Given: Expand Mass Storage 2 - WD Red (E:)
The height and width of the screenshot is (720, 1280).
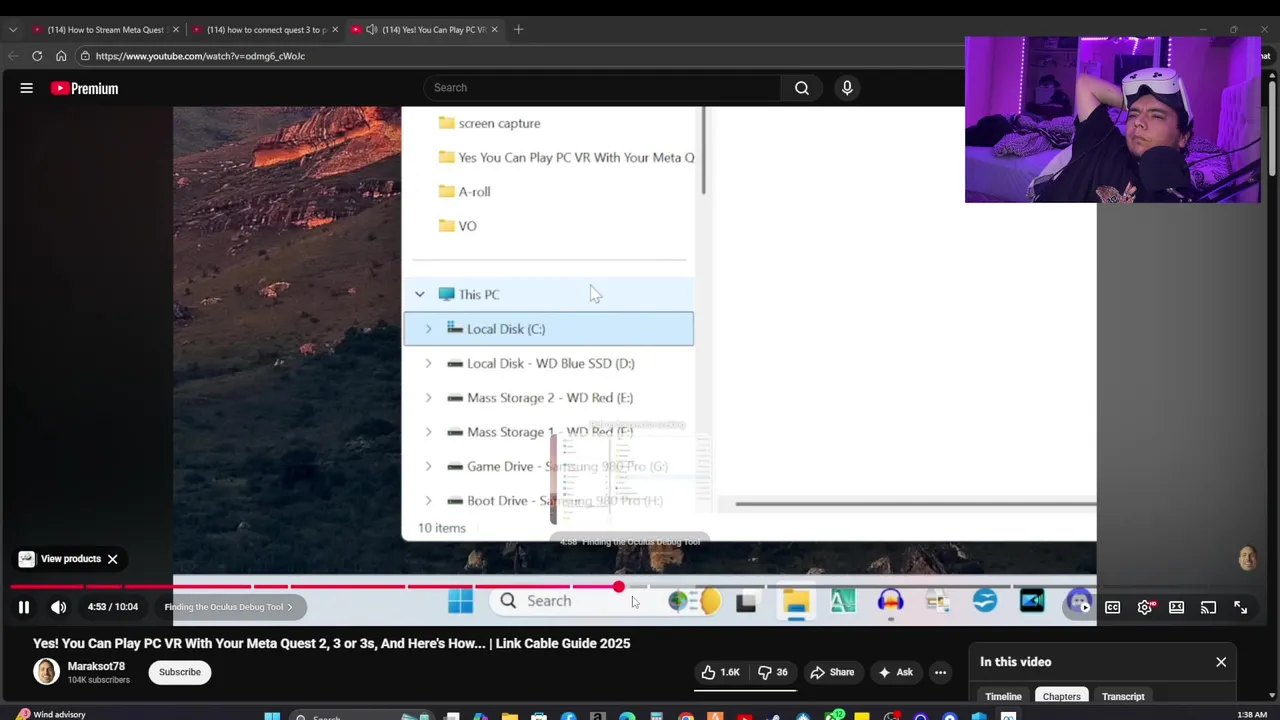Looking at the screenshot, I should 428,397.
